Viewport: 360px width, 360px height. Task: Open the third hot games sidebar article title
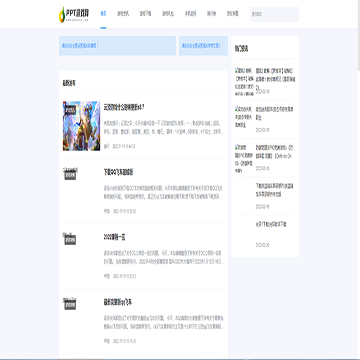coord(274,152)
